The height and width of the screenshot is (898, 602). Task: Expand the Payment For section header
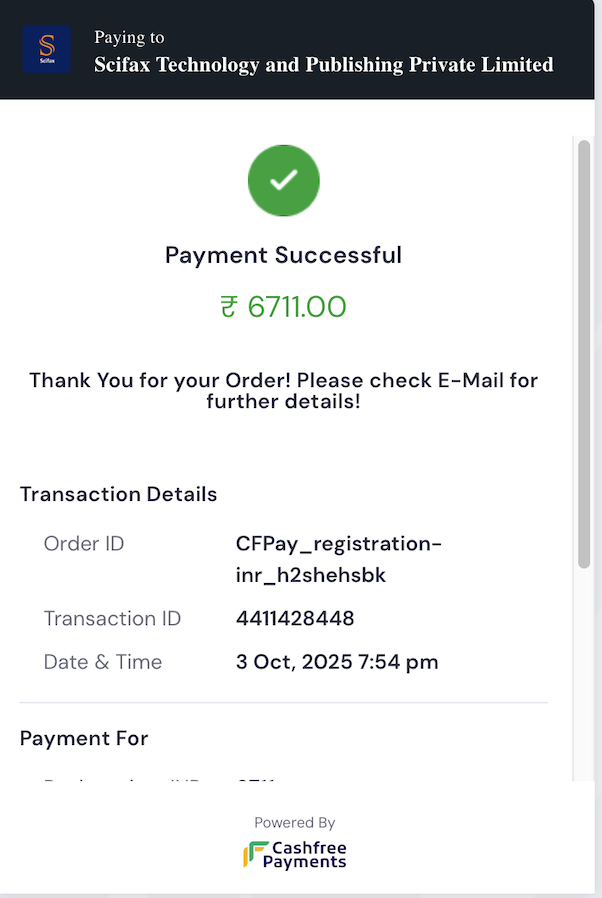(x=84, y=738)
